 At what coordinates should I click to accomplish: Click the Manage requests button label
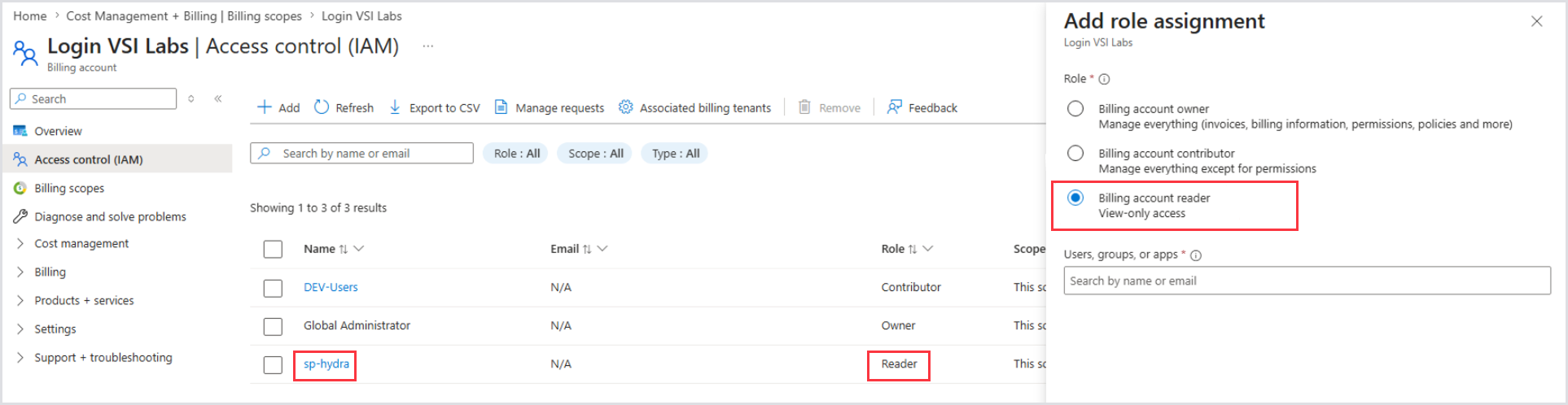tap(559, 108)
